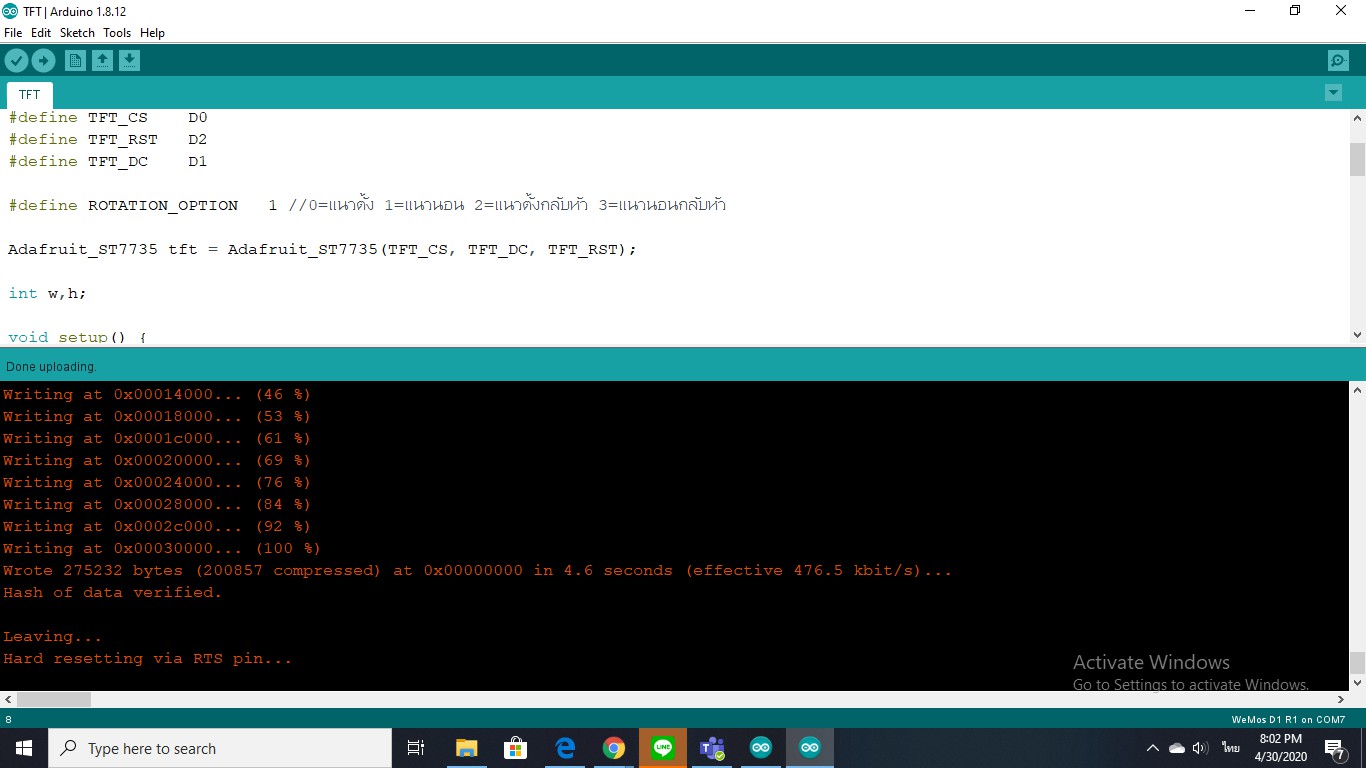Screen dimensions: 1366x768
Task: Open the Sketch menu
Action: click(x=77, y=33)
